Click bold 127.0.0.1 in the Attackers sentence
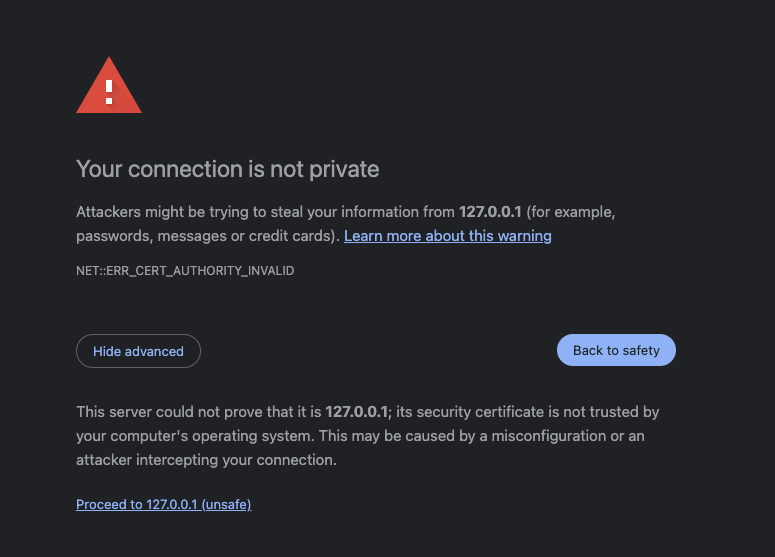 click(x=490, y=212)
